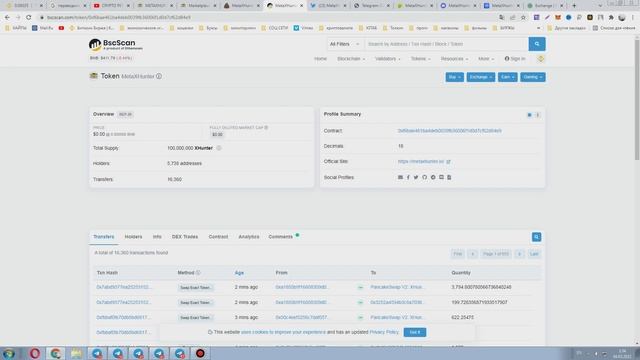This screenshot has width=640, height=360.
Task: Open the official site URL link
Action: 421,162
